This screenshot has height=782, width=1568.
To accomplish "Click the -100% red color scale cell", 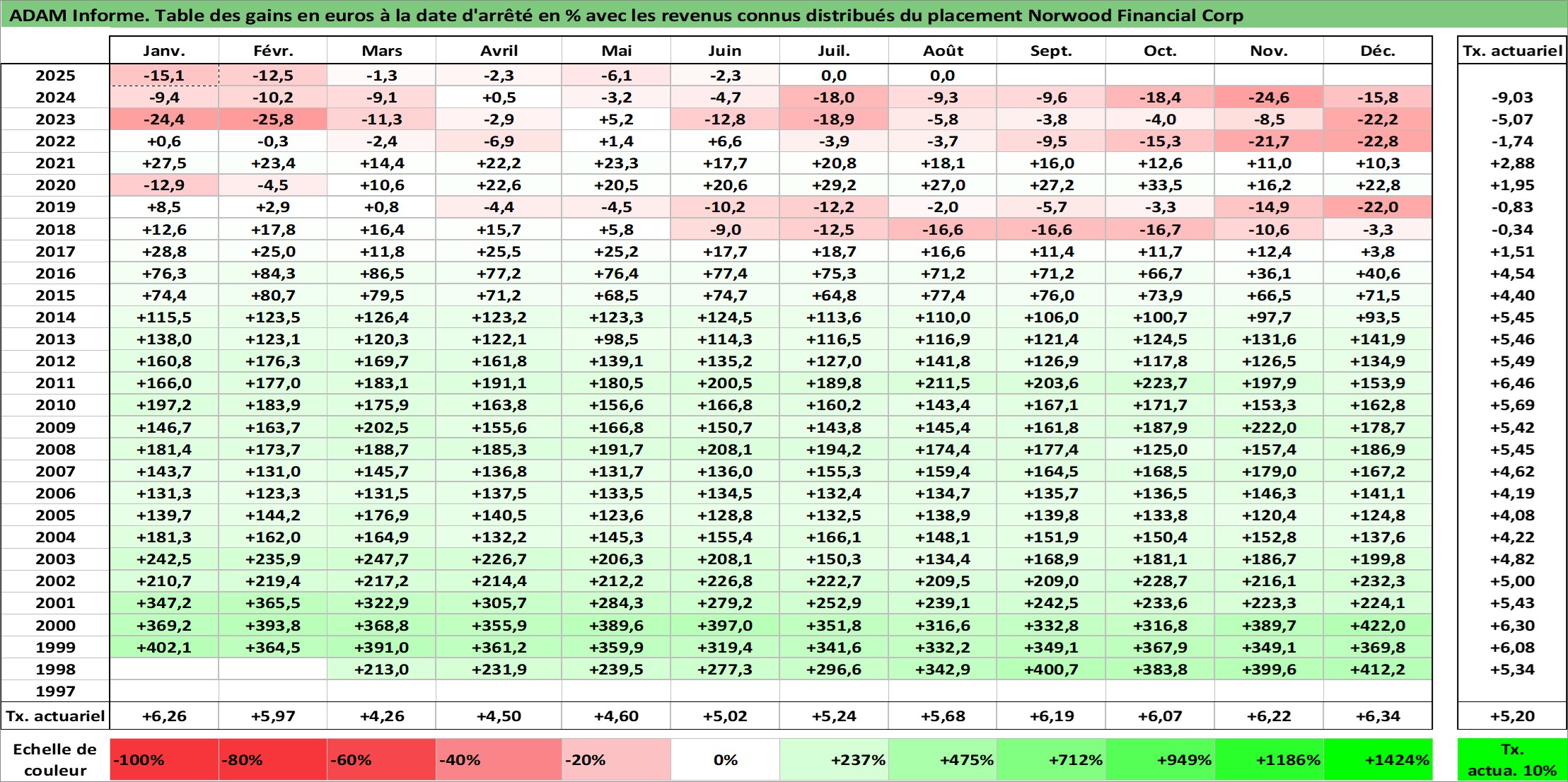I will coord(164,760).
